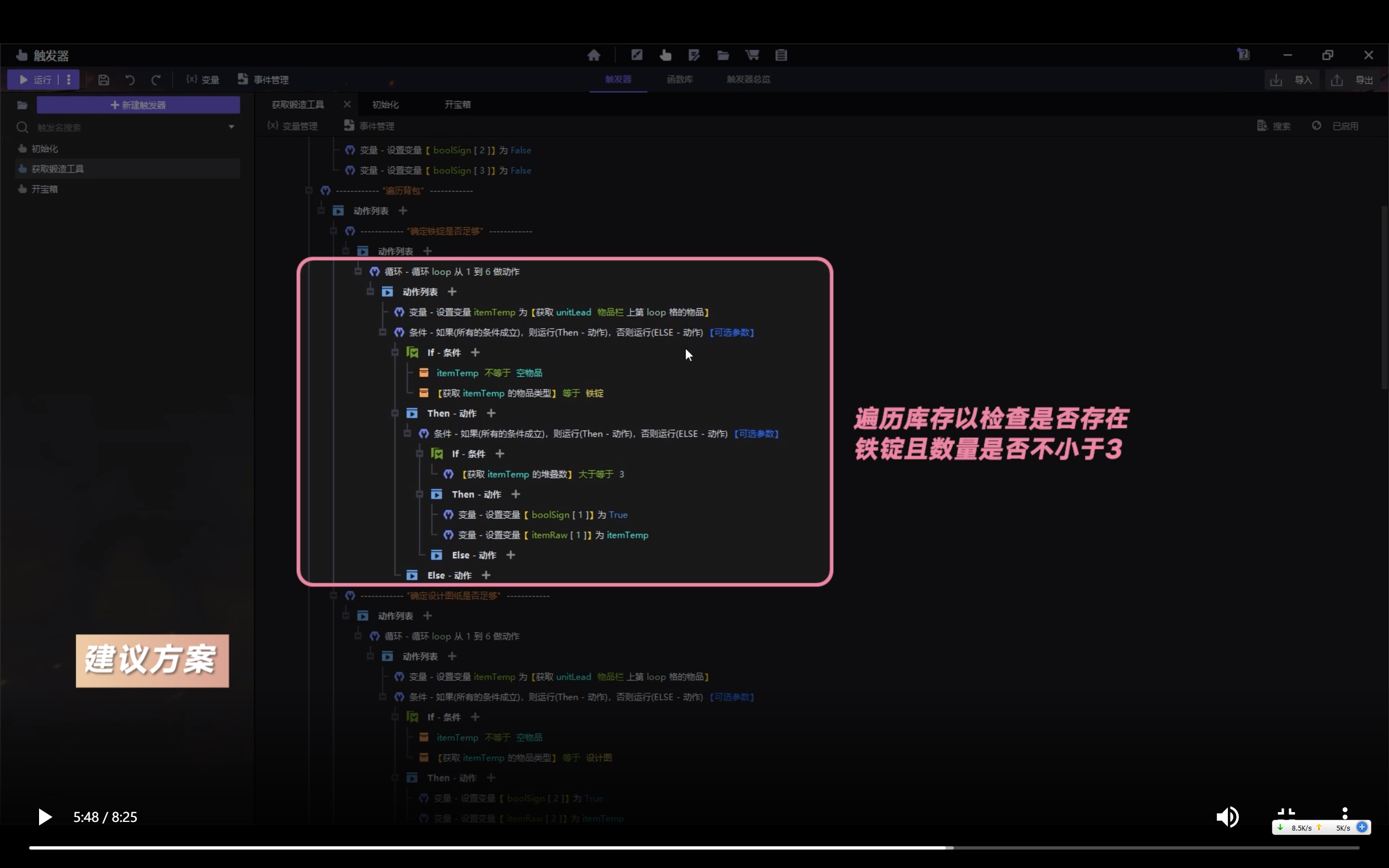
Task: Open 事件管理 in editor sub-toolbar
Action: pyautogui.click(x=369, y=126)
